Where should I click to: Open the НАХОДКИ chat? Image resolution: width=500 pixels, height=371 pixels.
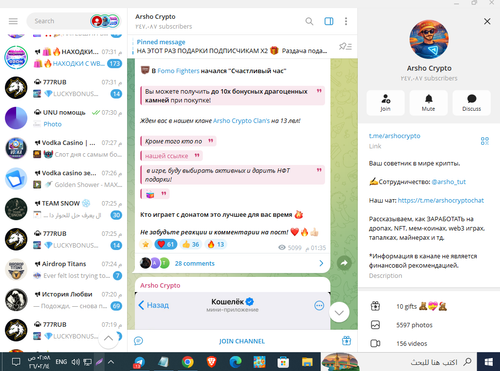(63, 57)
